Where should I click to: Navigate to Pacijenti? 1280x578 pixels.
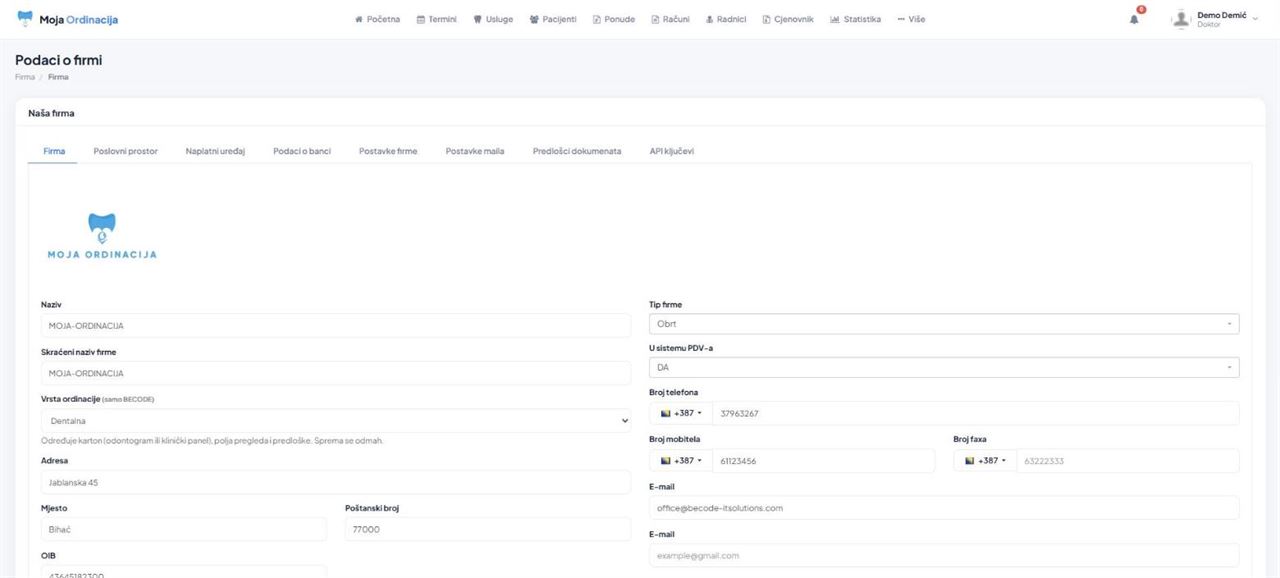pos(553,19)
